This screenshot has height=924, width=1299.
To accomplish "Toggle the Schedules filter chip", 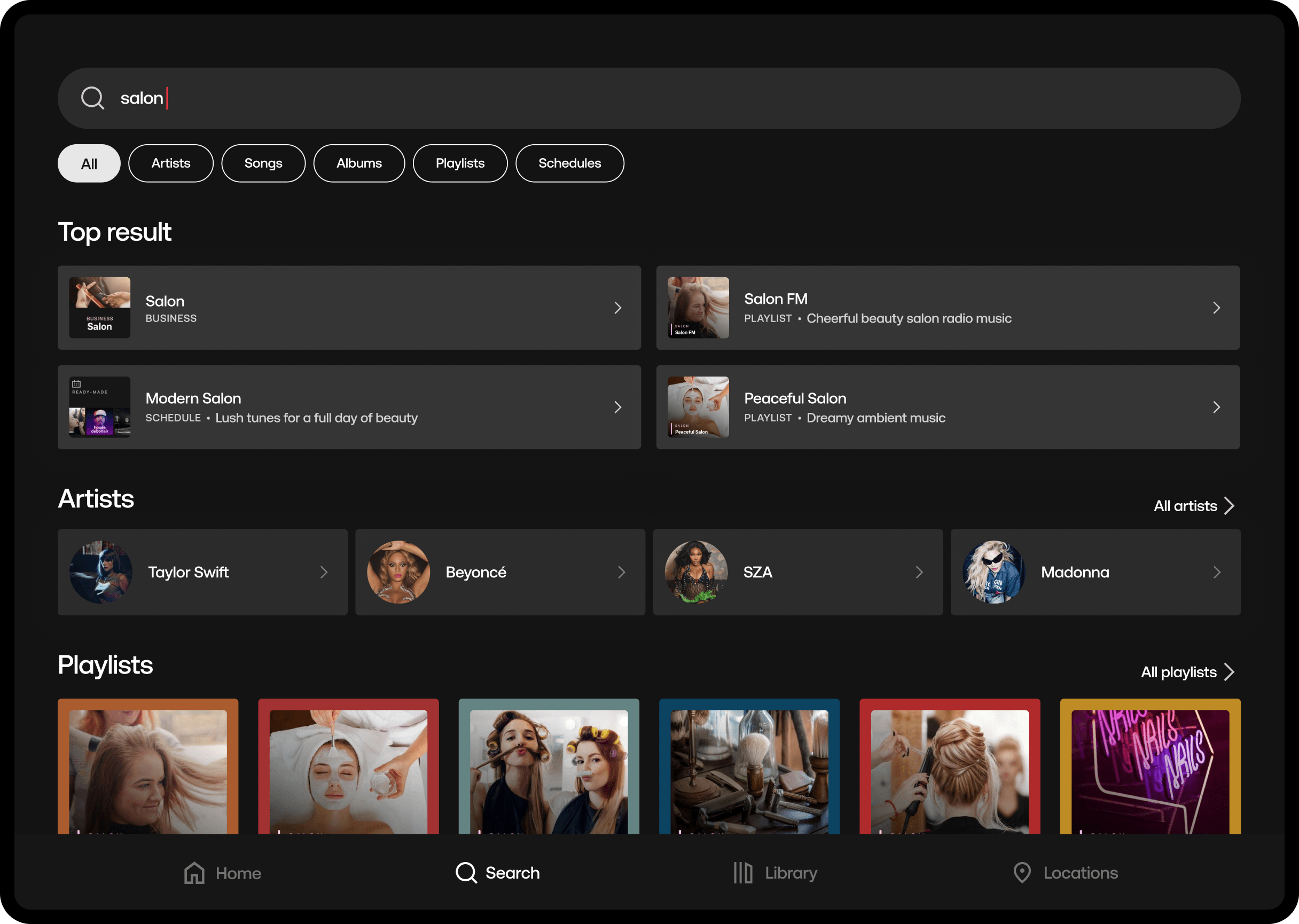I will 569,163.
